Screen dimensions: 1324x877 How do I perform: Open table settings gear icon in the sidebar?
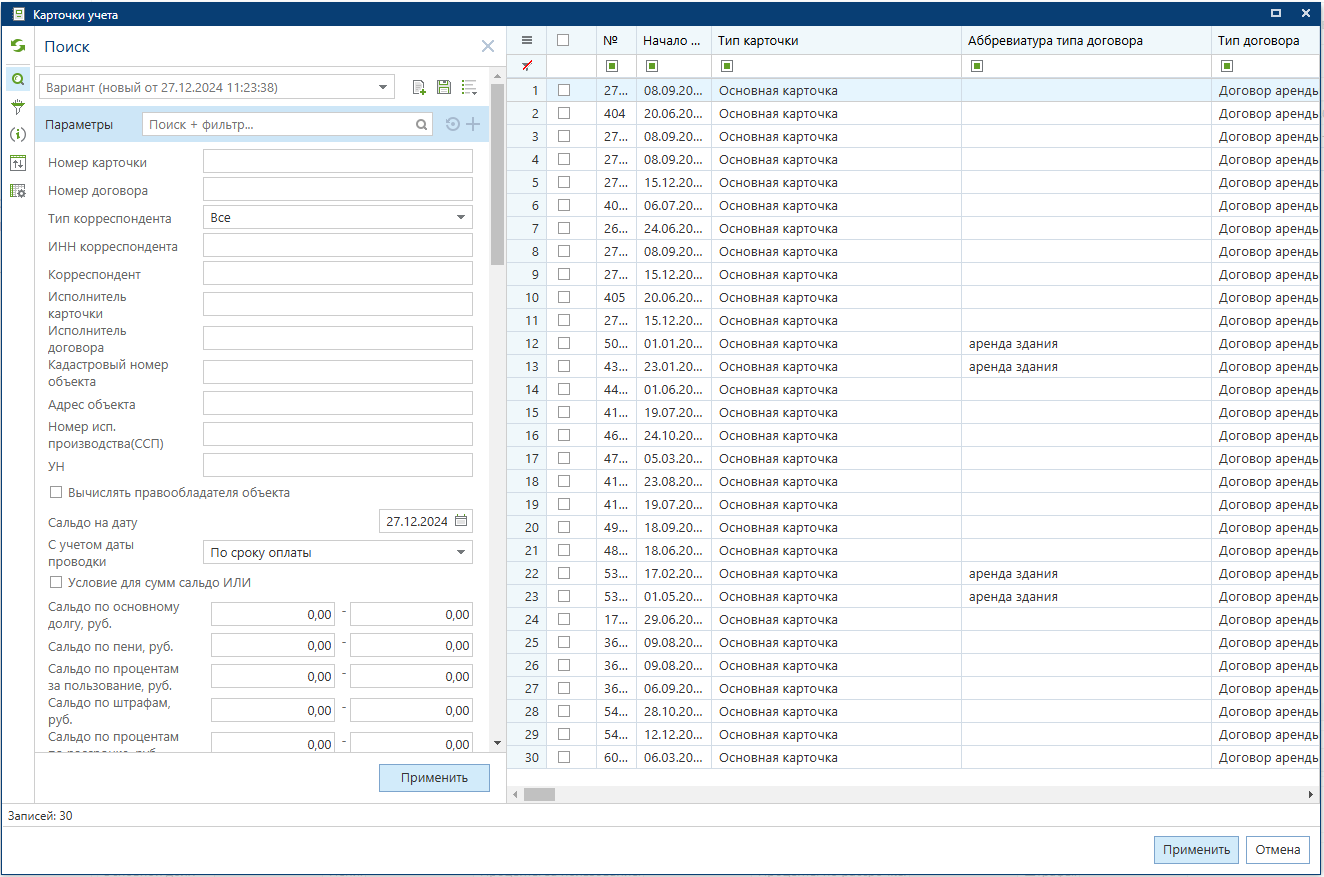[x=17, y=190]
